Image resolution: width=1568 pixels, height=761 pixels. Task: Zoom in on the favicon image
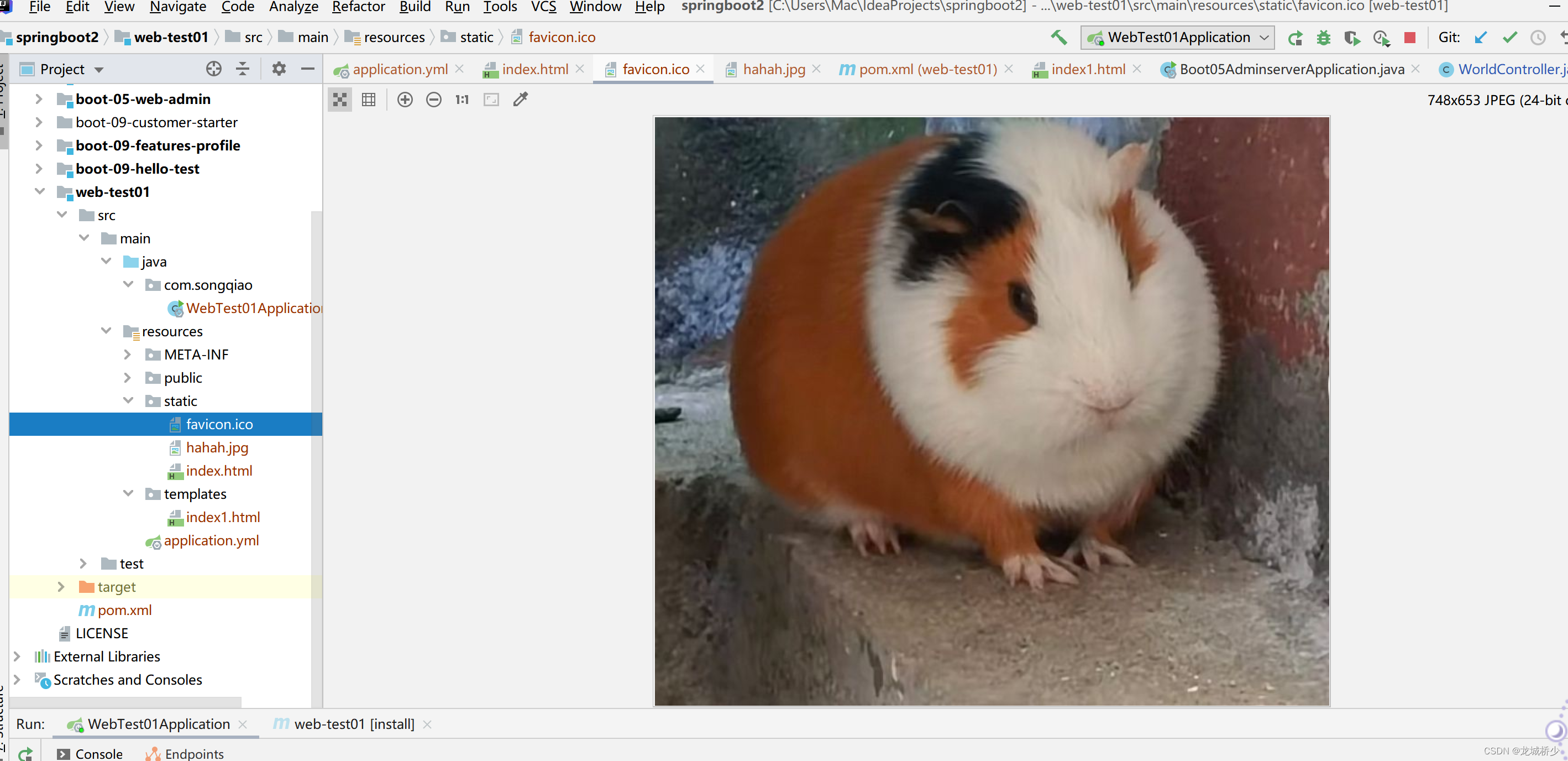pos(405,100)
